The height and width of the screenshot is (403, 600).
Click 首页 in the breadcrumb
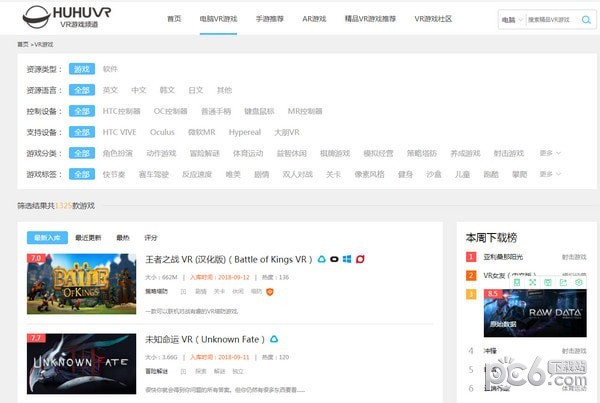23,44
